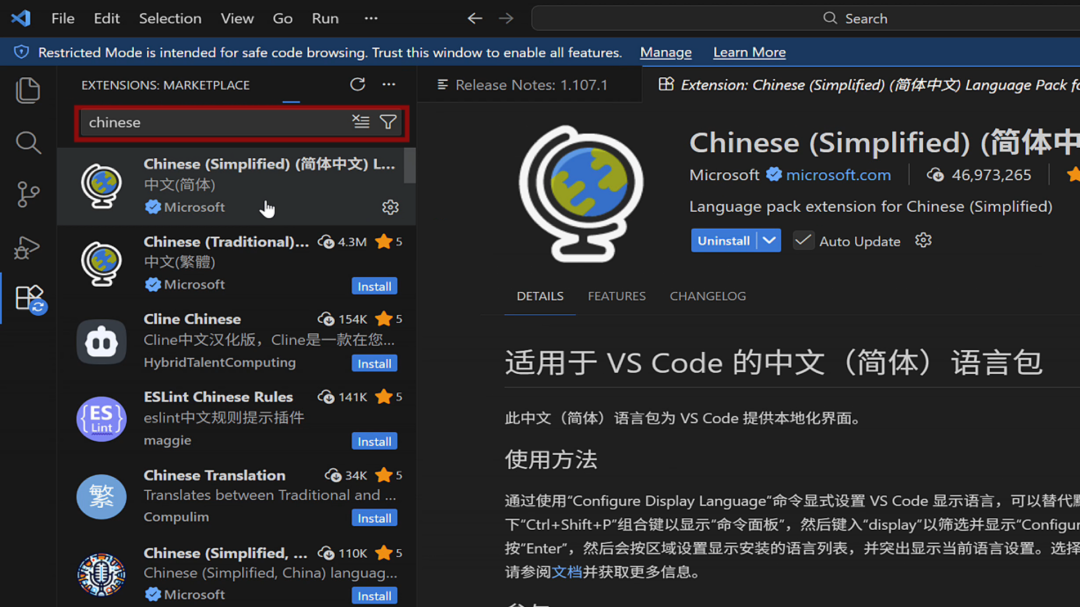Open the Search view in activity bar
This screenshot has width=1080, height=607.
(x=28, y=143)
